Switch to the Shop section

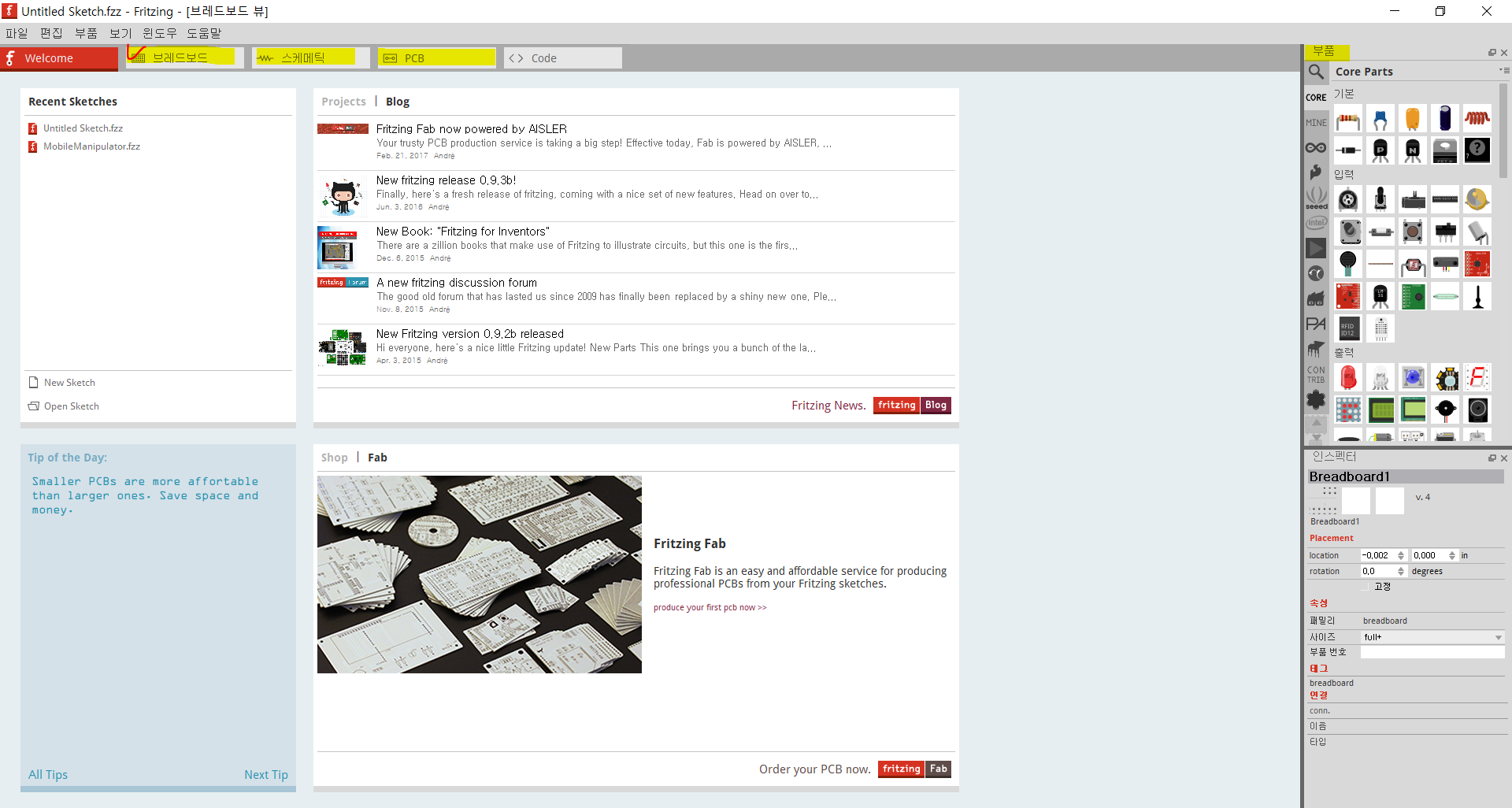click(334, 458)
